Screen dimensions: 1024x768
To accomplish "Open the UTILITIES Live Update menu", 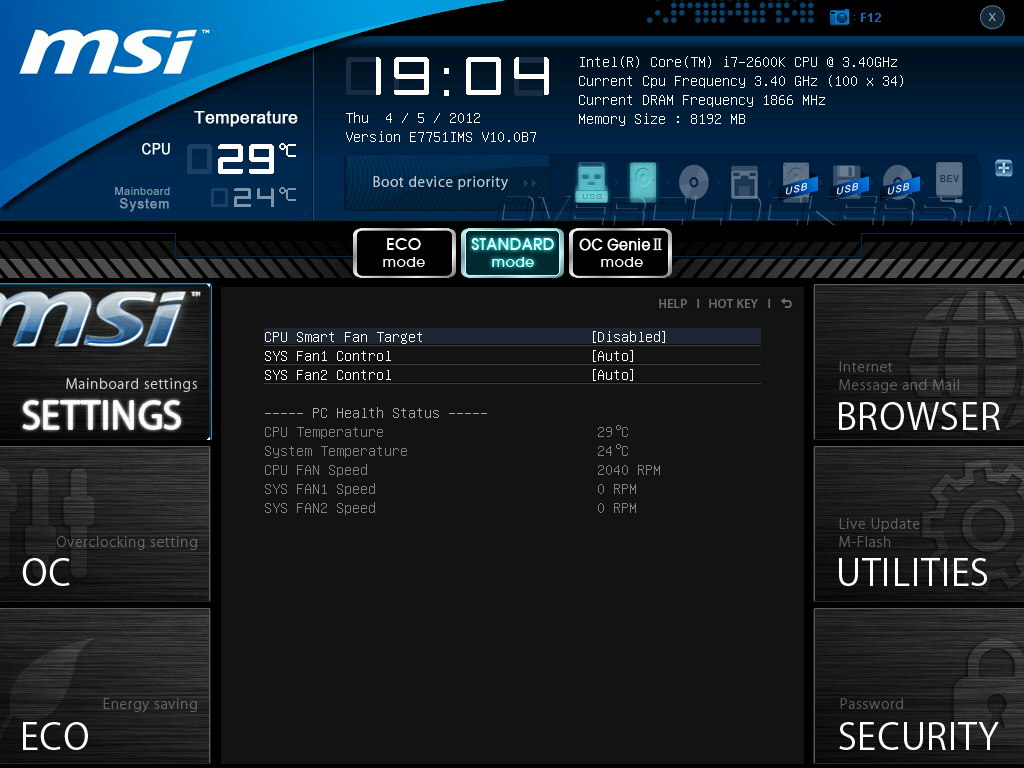I will pos(919,524).
